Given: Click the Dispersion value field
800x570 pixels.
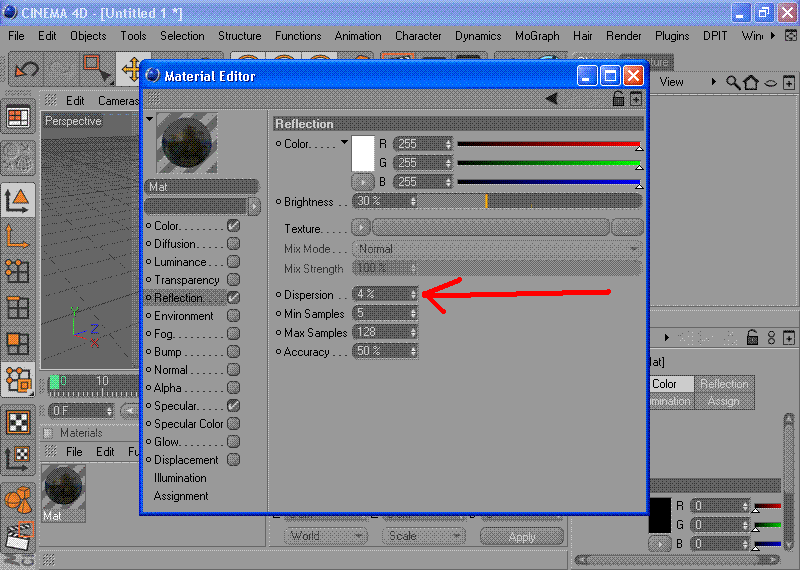Looking at the screenshot, I should (385, 294).
